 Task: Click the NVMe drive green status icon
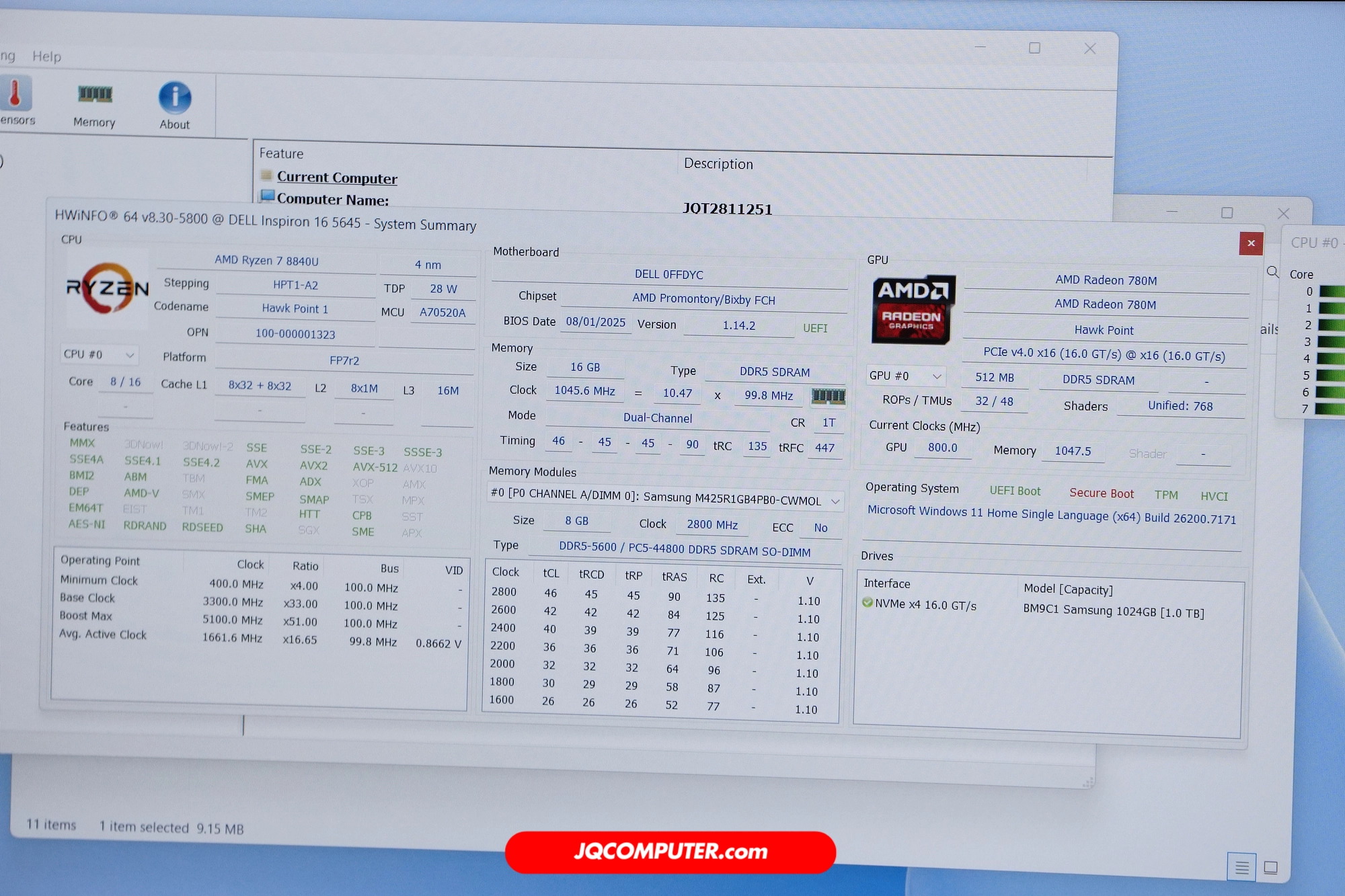pos(868,602)
